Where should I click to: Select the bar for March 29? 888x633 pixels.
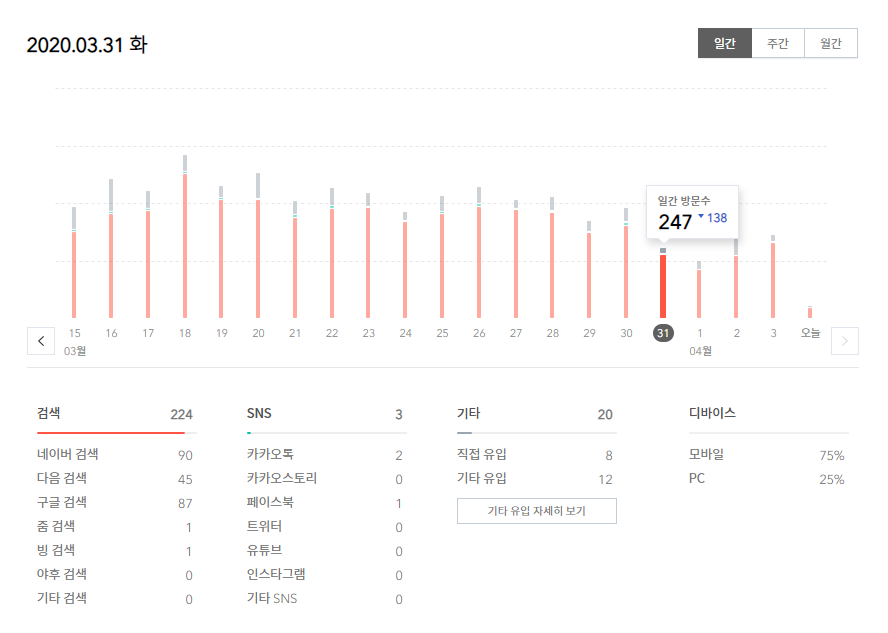(x=589, y=270)
